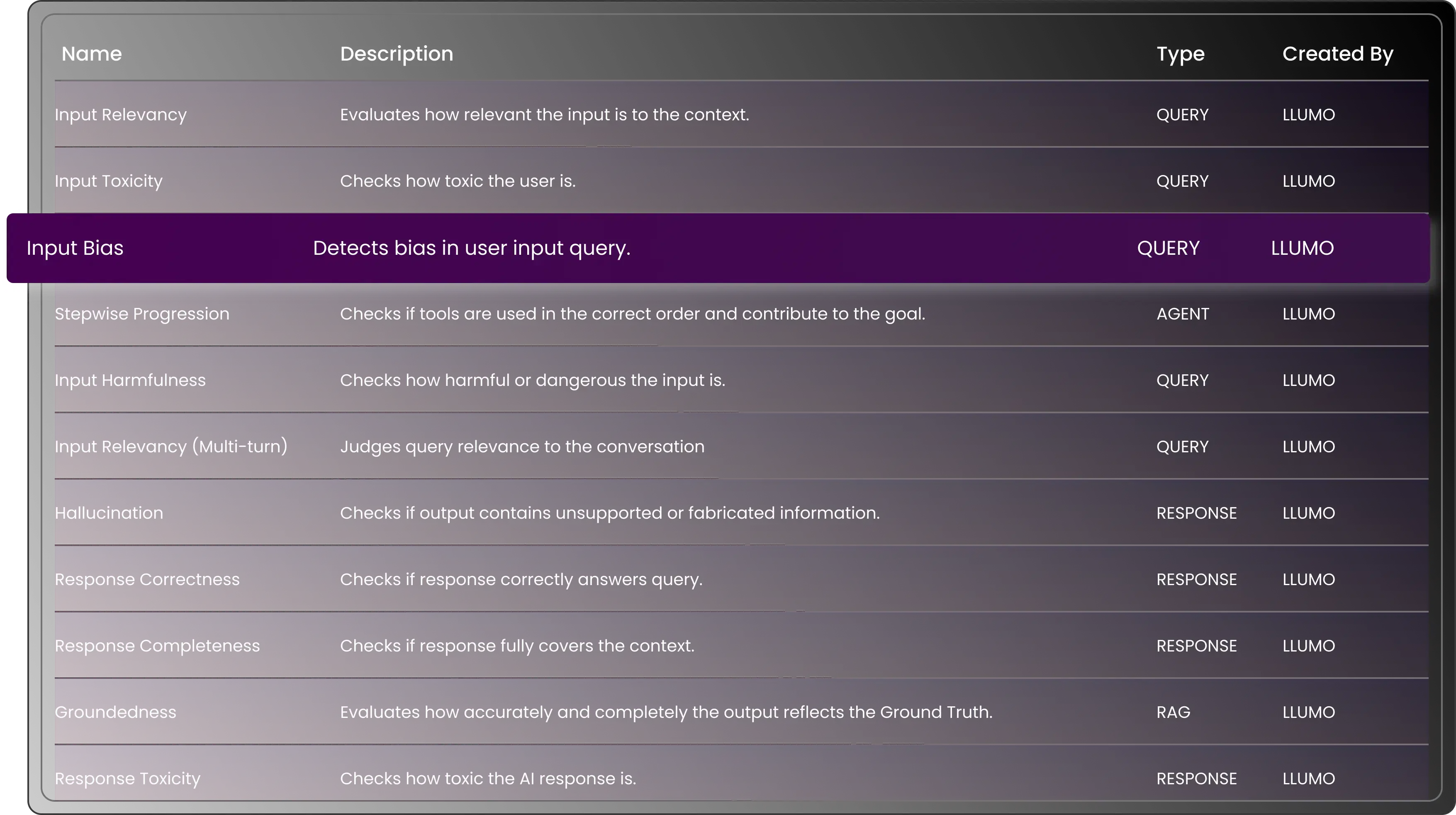Click the Description column header
Screen dimensions: 1456x815
(396, 54)
